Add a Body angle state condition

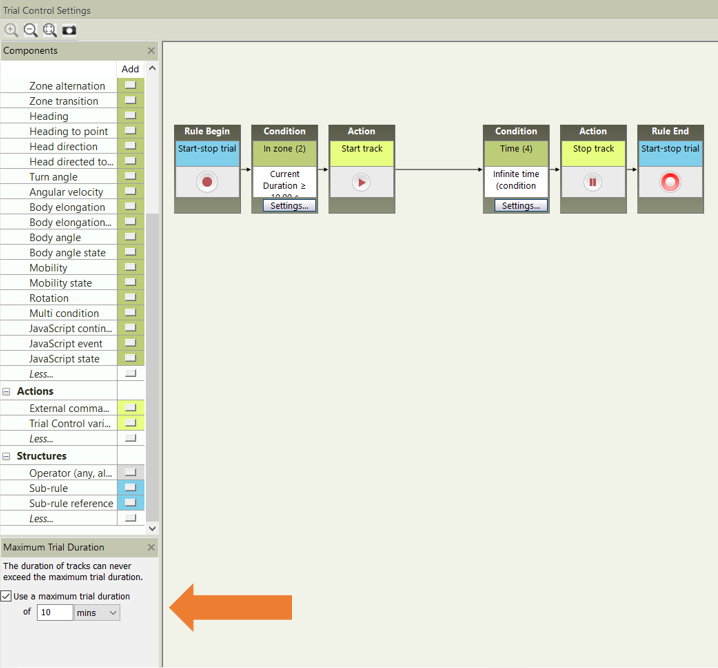pos(131,252)
